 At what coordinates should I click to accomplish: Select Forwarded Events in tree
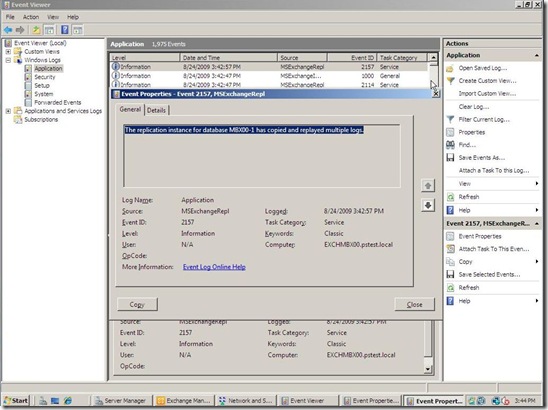coord(58,102)
